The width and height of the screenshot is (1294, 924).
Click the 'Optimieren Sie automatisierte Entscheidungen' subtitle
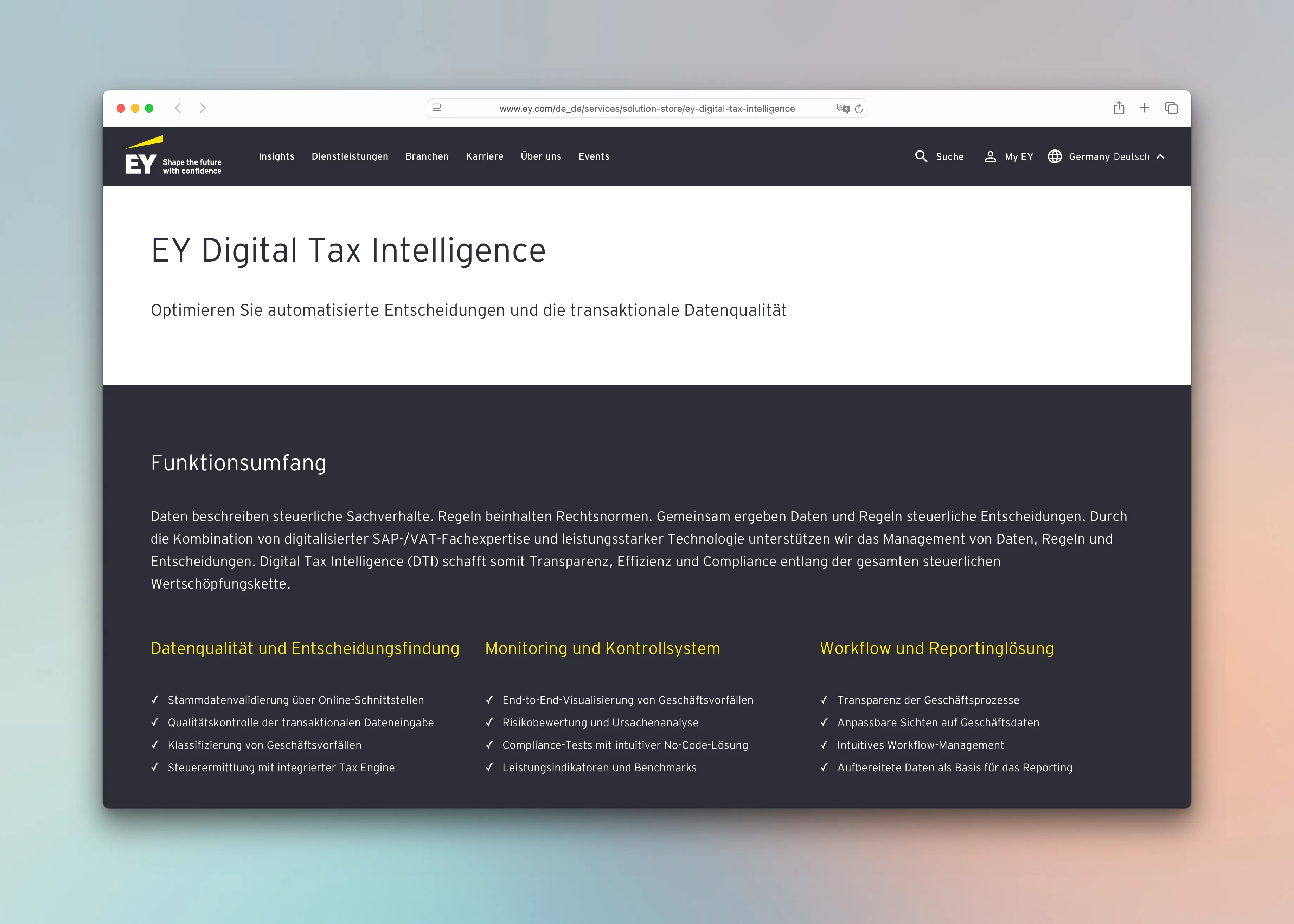click(468, 311)
